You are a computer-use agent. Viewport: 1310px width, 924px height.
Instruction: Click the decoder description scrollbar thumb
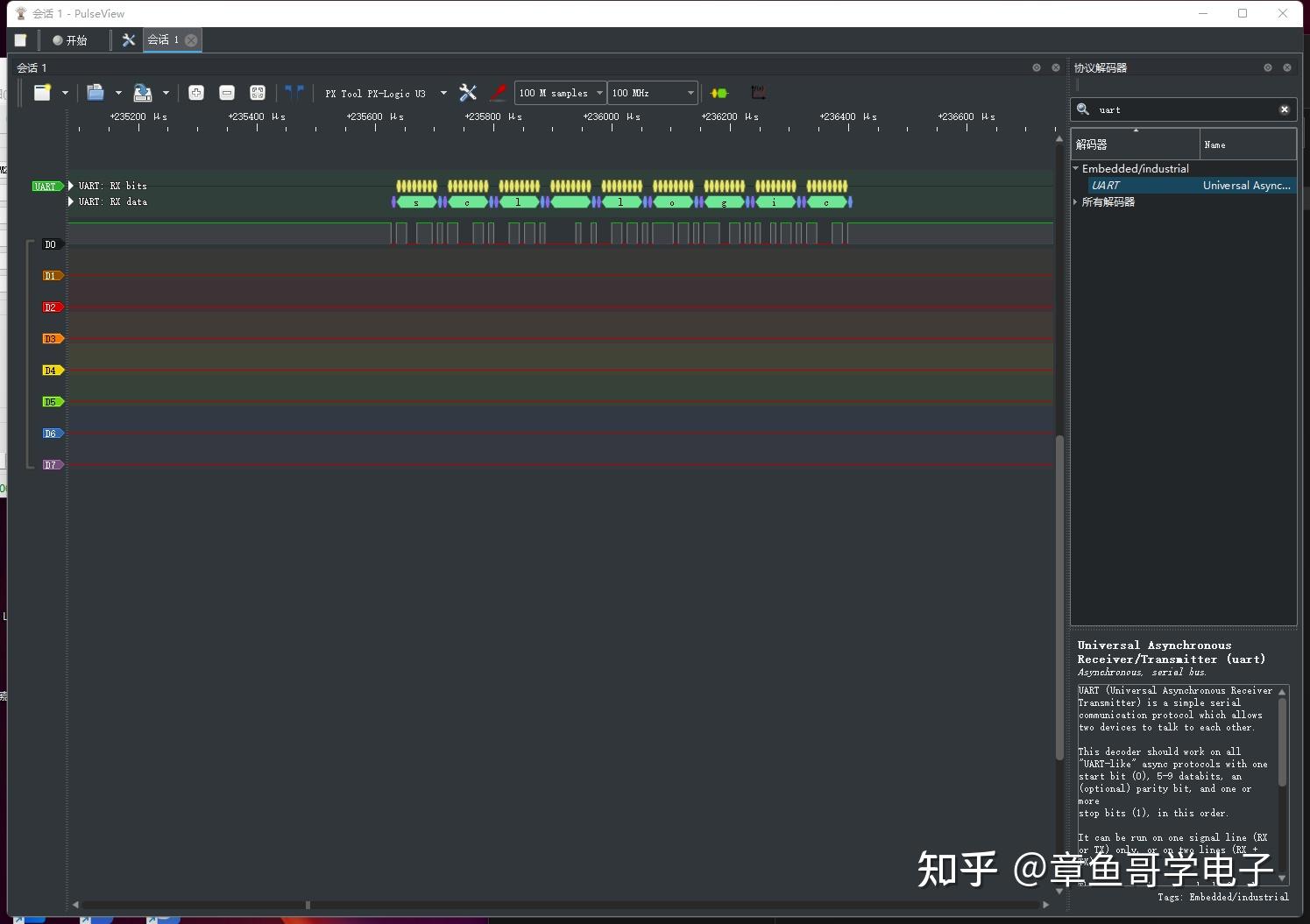[x=1282, y=741]
